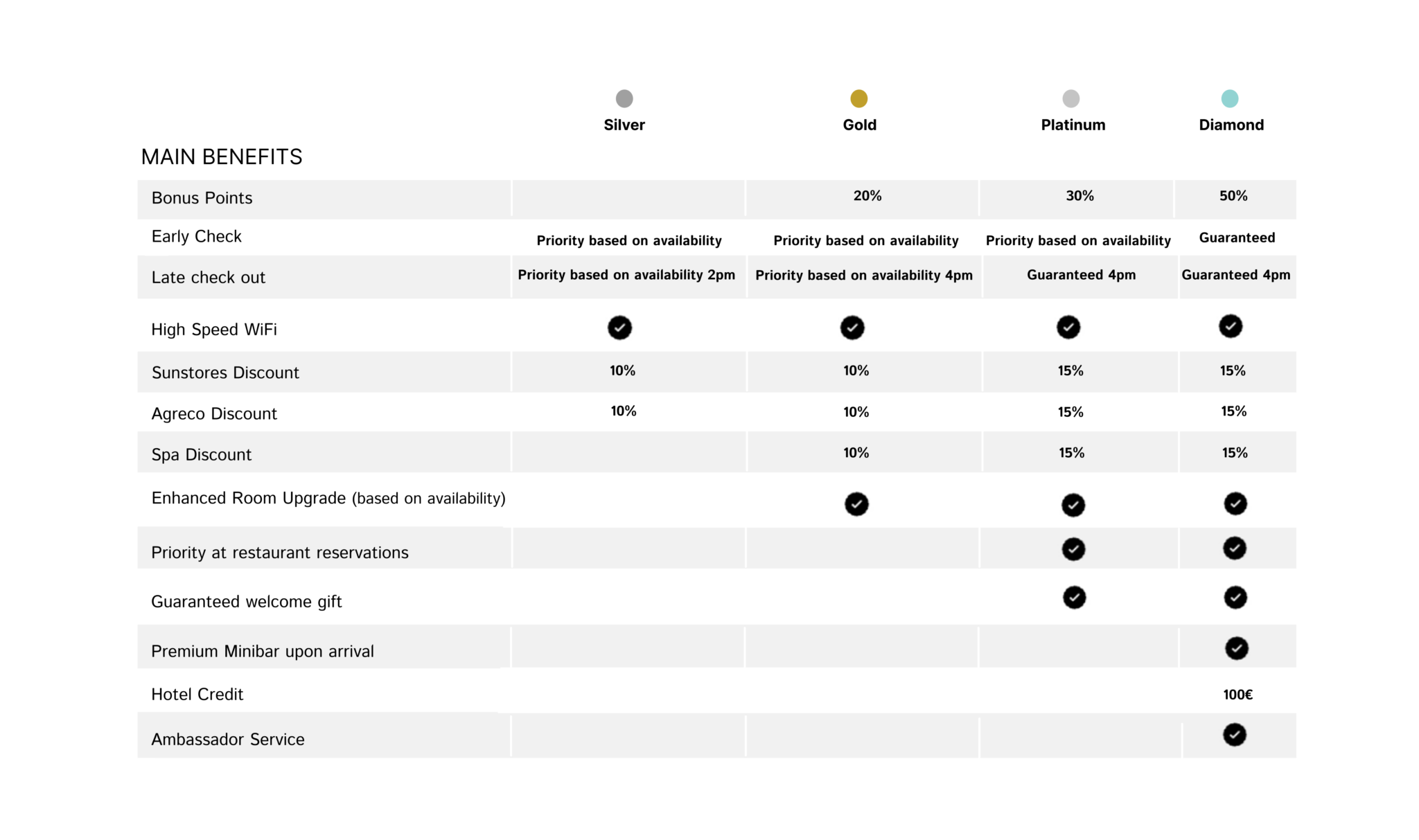
Task: Click the Spa Discount row label
Action: 202,455
